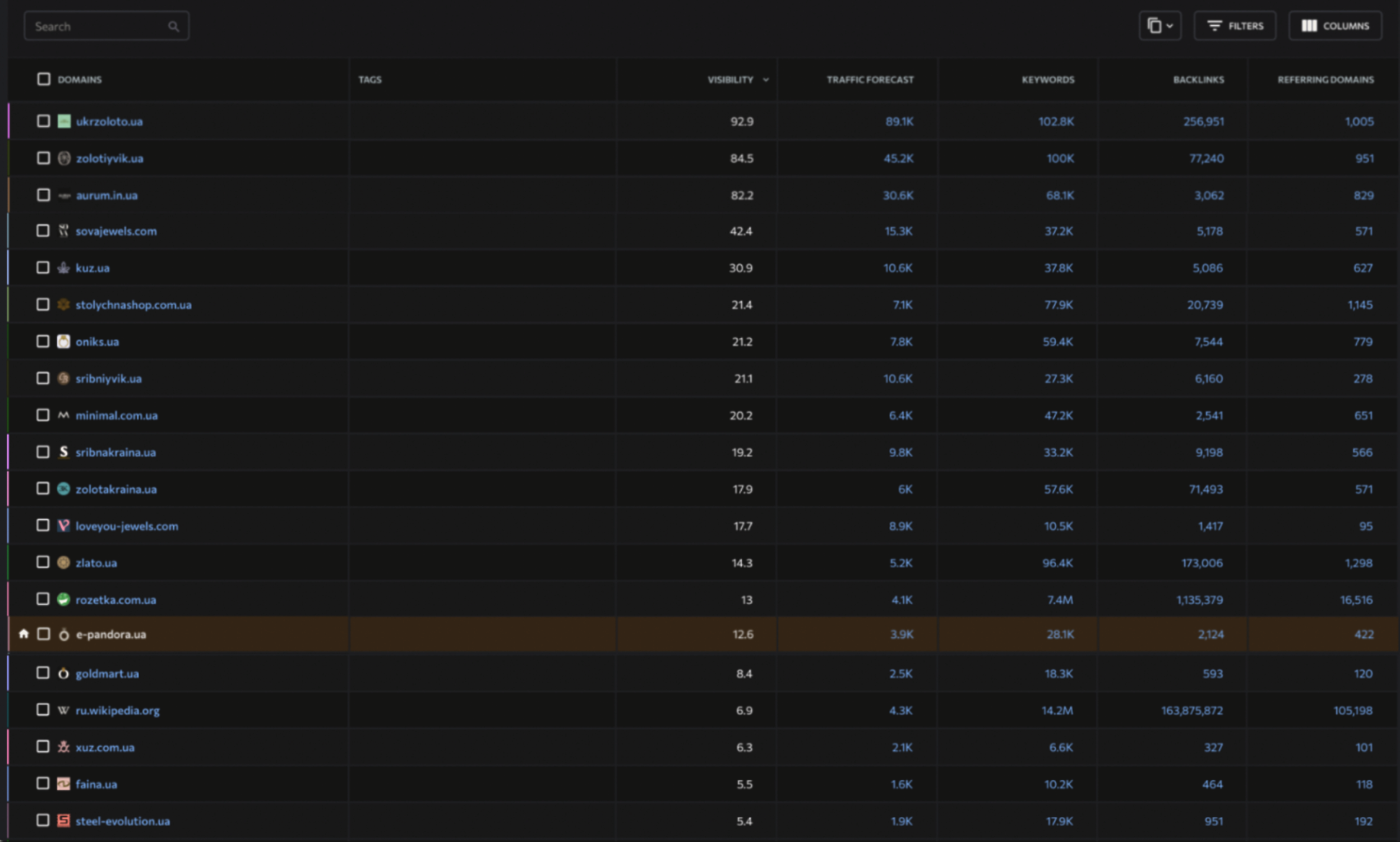The height and width of the screenshot is (842, 1400).
Task: Open the ukrzoloto.ua domain link
Action: 110,122
